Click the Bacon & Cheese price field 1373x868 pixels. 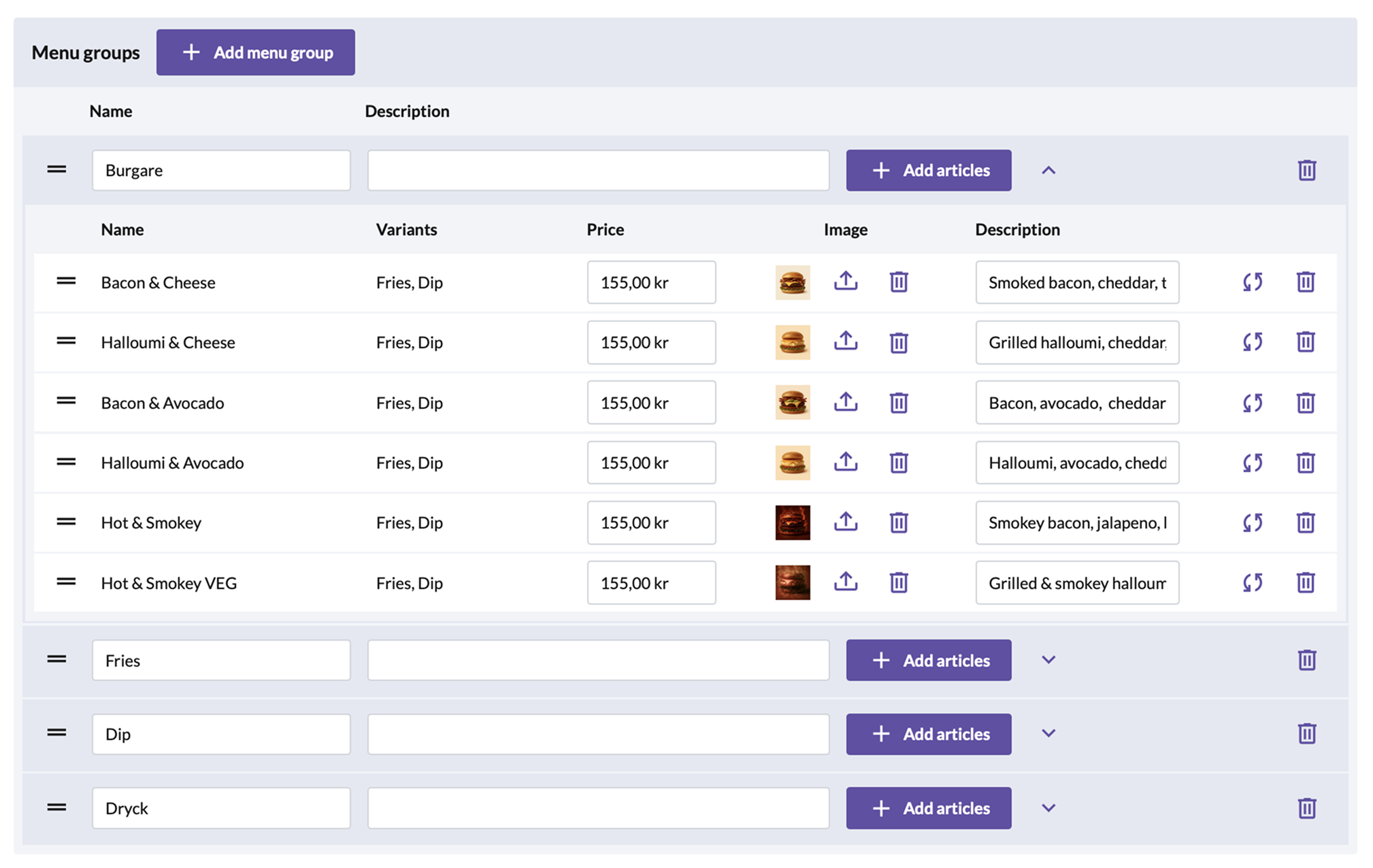pos(651,282)
